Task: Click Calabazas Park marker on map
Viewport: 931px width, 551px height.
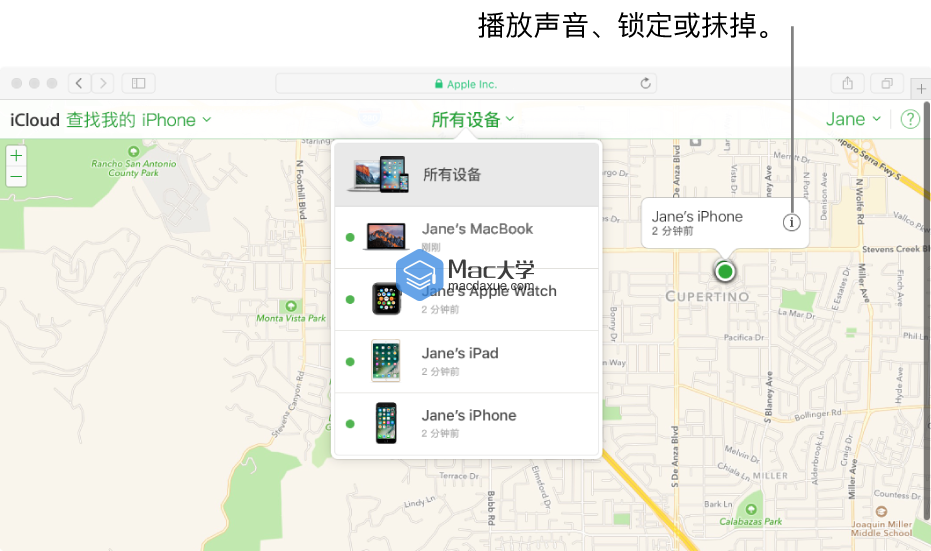Action: [751, 509]
